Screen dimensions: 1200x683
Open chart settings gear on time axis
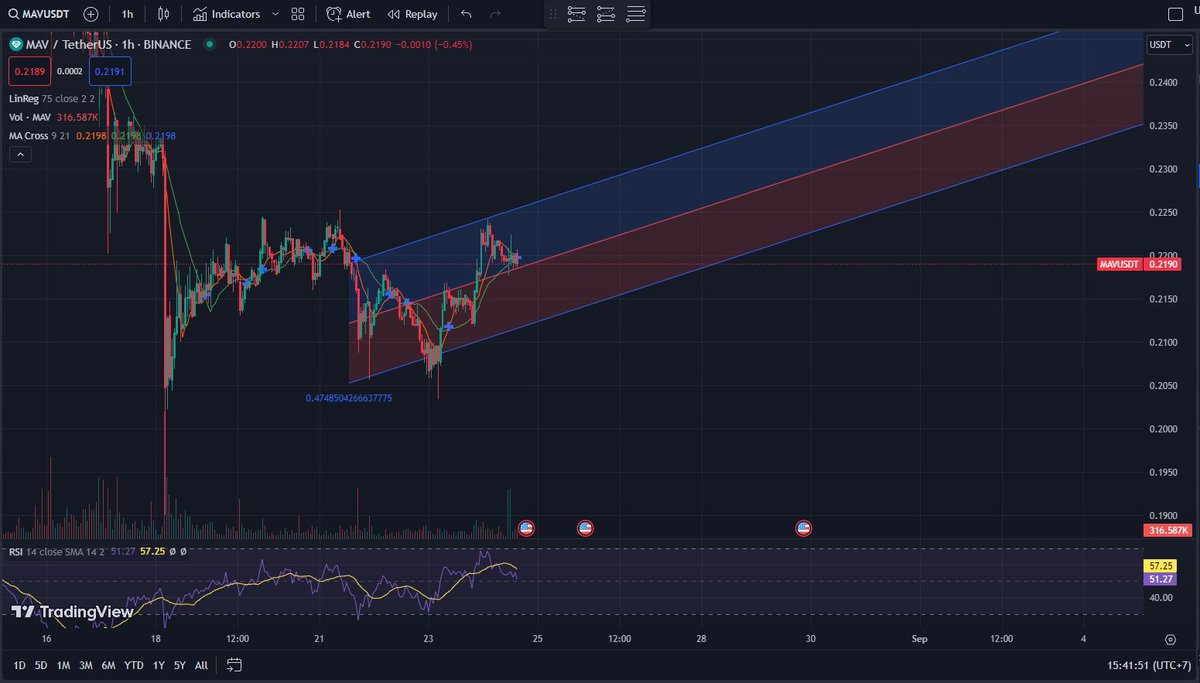1170,638
